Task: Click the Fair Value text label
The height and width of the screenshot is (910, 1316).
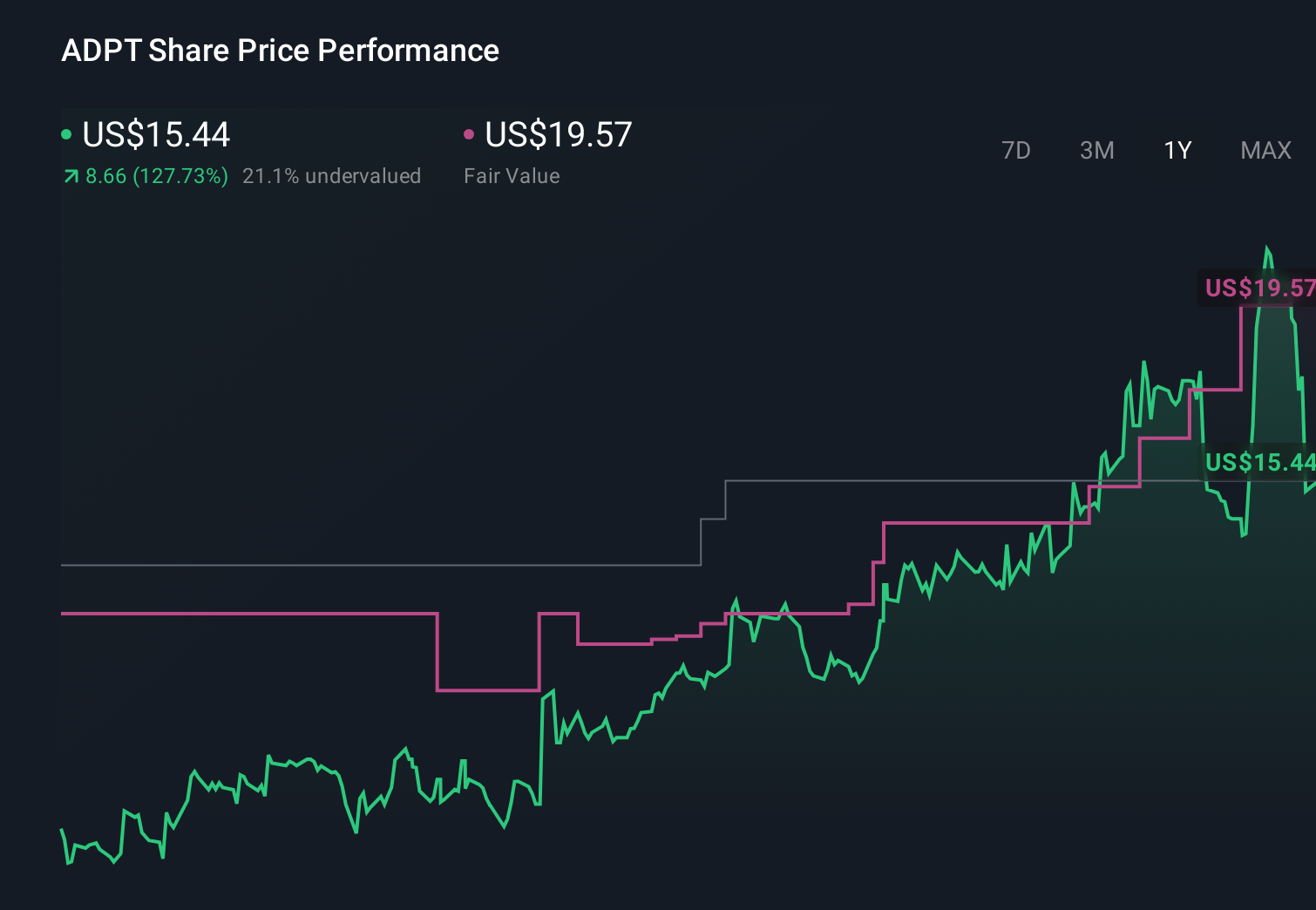Action: pyautogui.click(x=512, y=176)
